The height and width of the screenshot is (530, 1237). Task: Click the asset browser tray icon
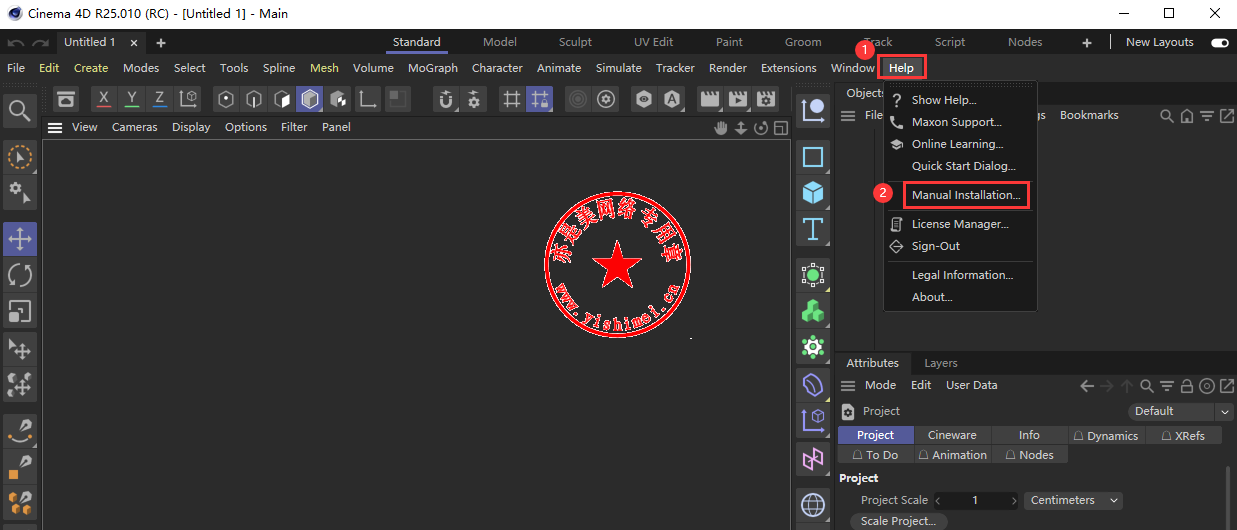(66, 99)
